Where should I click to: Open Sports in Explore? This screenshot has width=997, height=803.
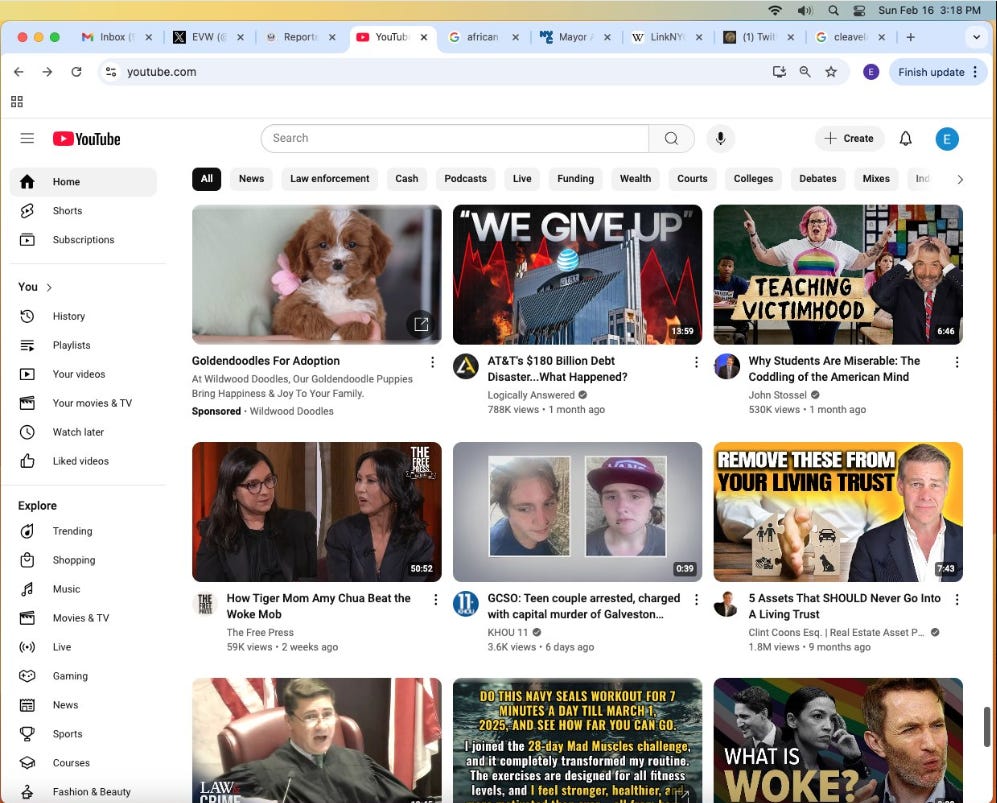(x=83, y=734)
